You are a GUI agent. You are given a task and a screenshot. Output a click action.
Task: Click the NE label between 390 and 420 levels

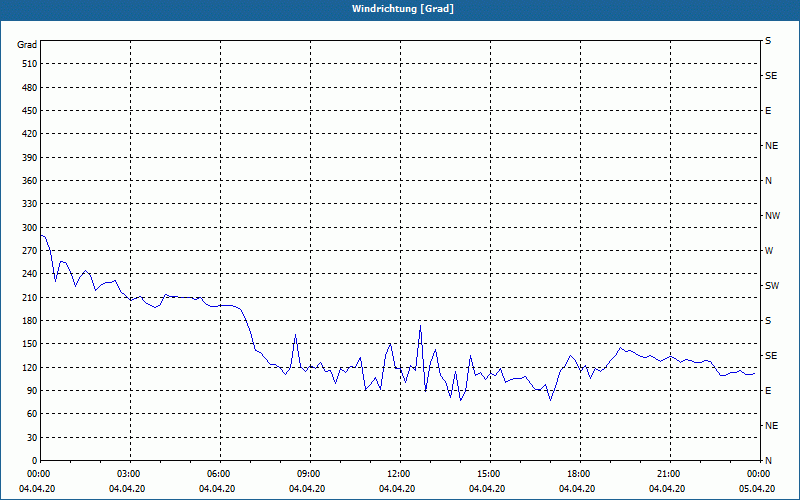click(x=771, y=146)
